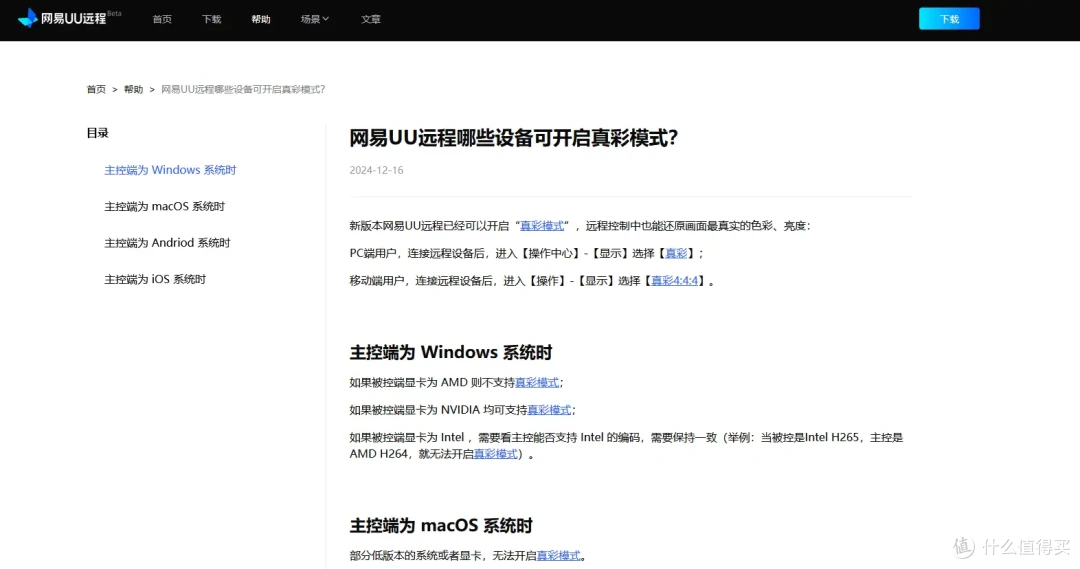Open 真彩模式 link in the AMD line

coord(537,382)
